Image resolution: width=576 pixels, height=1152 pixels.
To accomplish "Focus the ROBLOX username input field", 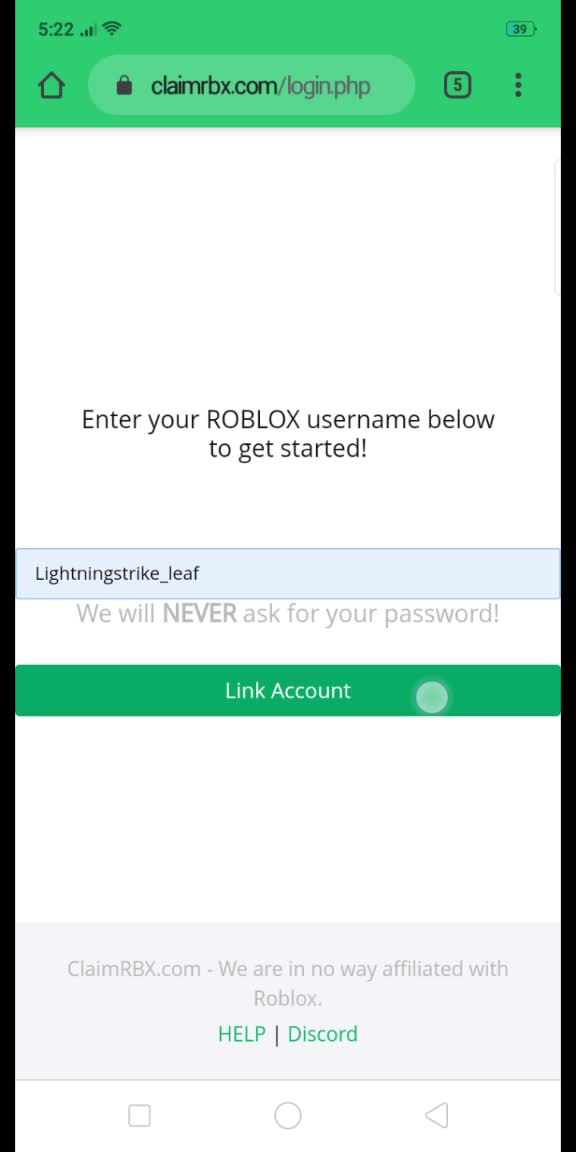I will pos(288,574).
